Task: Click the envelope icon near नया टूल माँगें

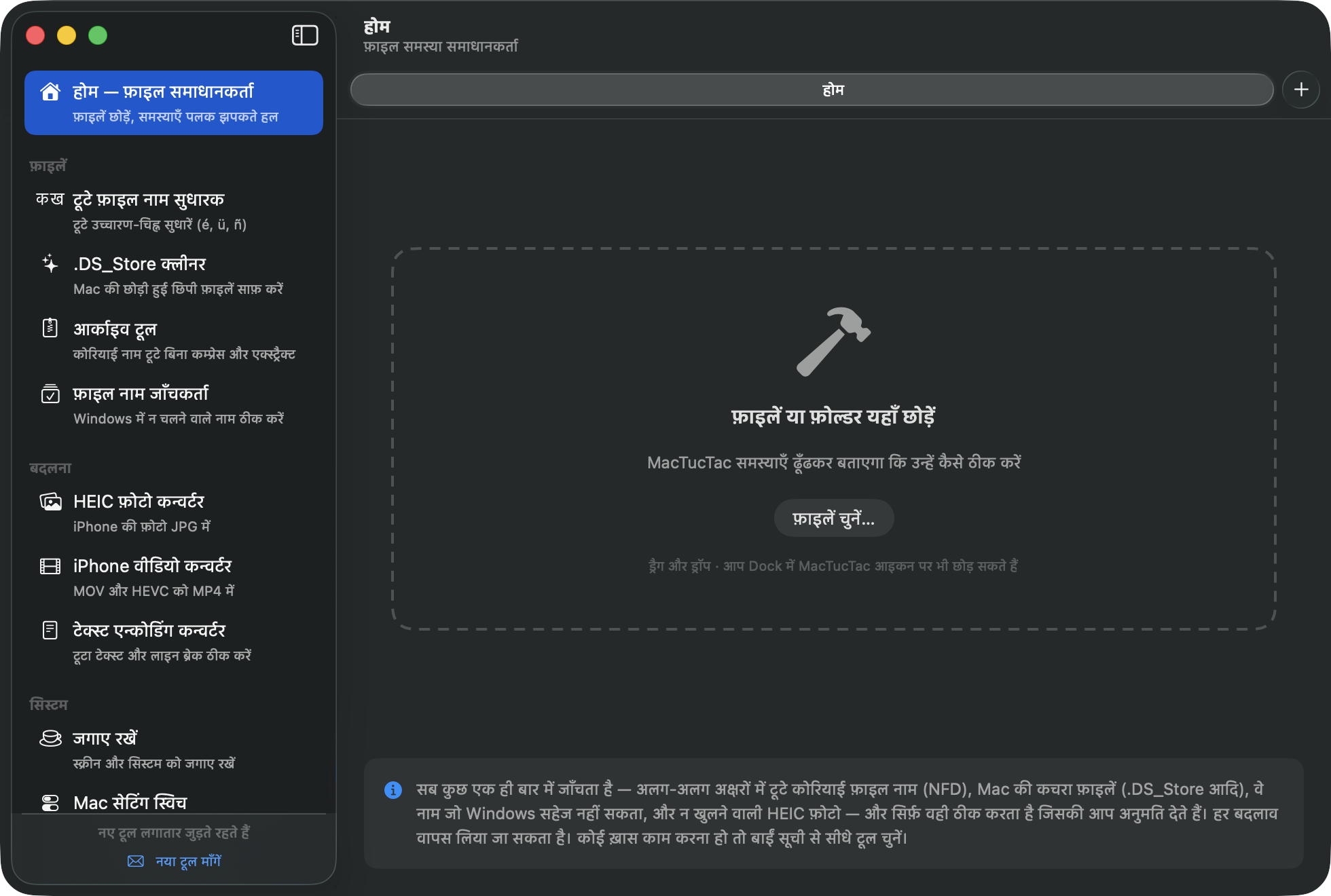Action: click(x=136, y=861)
